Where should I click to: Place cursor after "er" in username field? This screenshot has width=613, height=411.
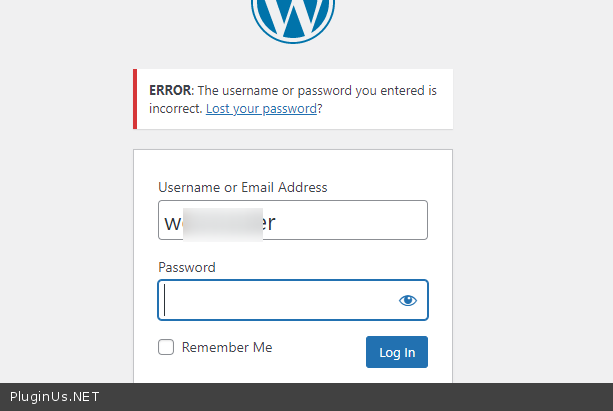[277, 222]
